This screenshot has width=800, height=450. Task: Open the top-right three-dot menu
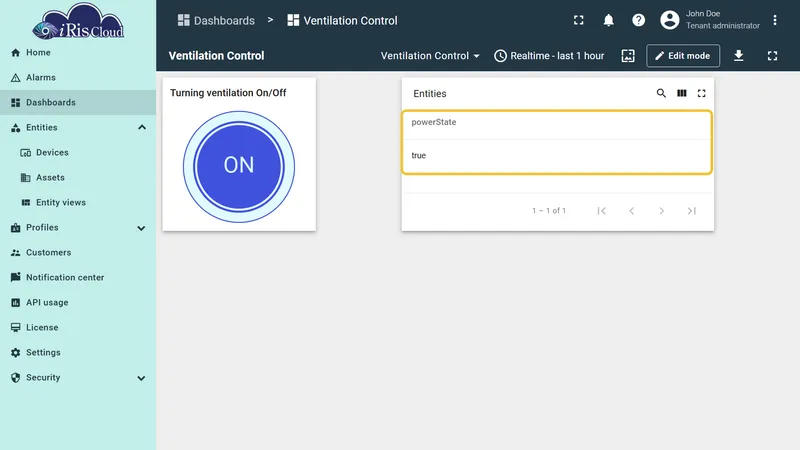click(774, 20)
